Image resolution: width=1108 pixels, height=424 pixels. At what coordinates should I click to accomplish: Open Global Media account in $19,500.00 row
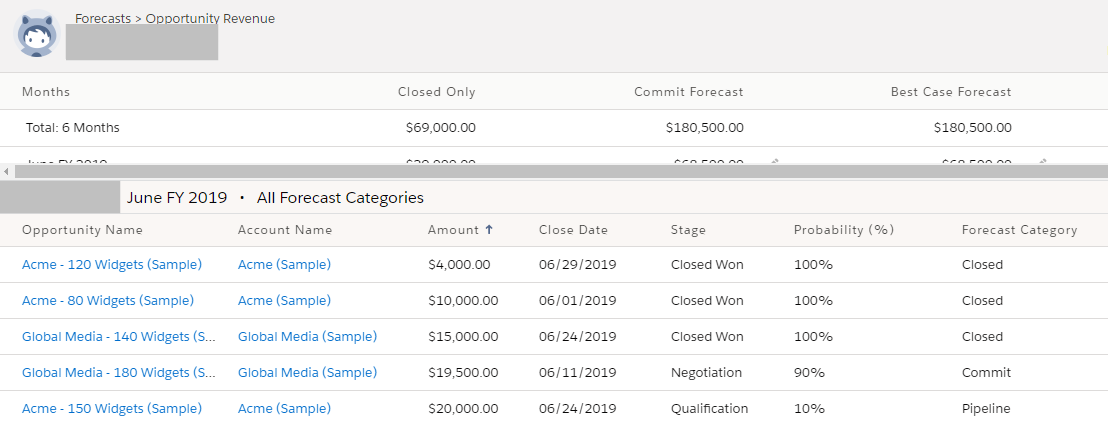(307, 372)
